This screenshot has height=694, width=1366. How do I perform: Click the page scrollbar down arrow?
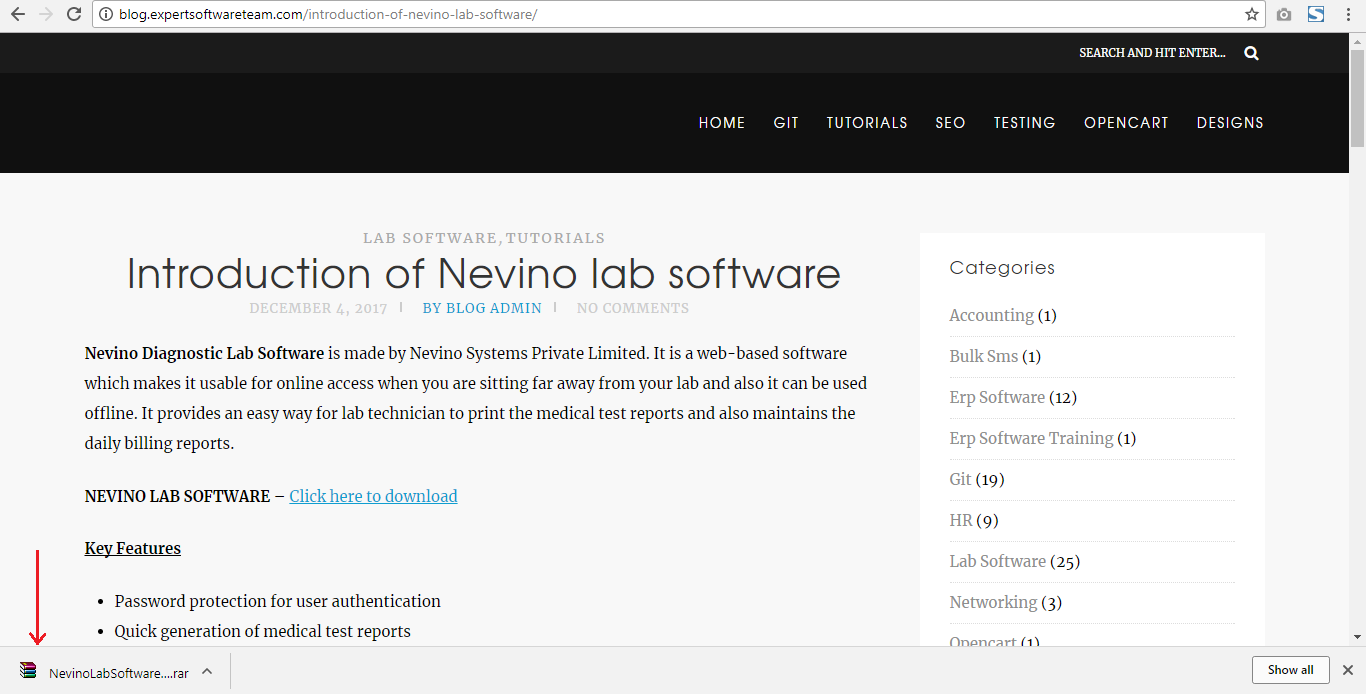click(x=1357, y=637)
